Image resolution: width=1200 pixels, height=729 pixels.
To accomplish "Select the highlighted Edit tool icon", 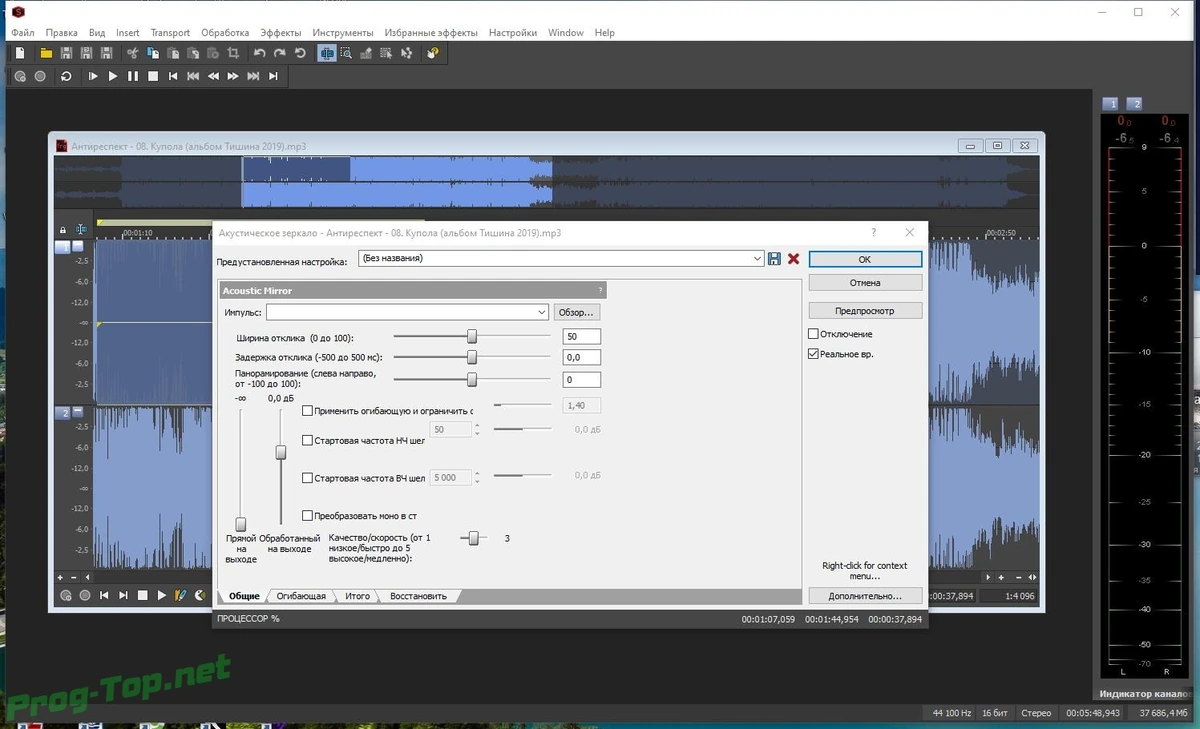I will pos(327,53).
